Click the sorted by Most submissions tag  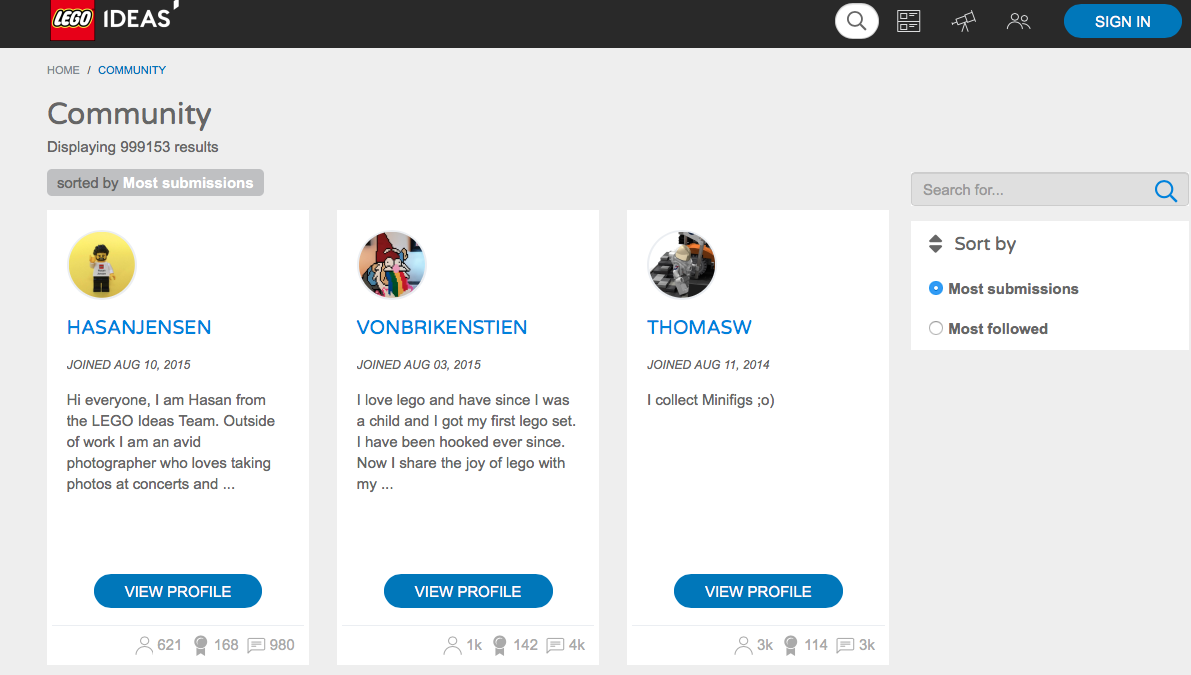155,183
